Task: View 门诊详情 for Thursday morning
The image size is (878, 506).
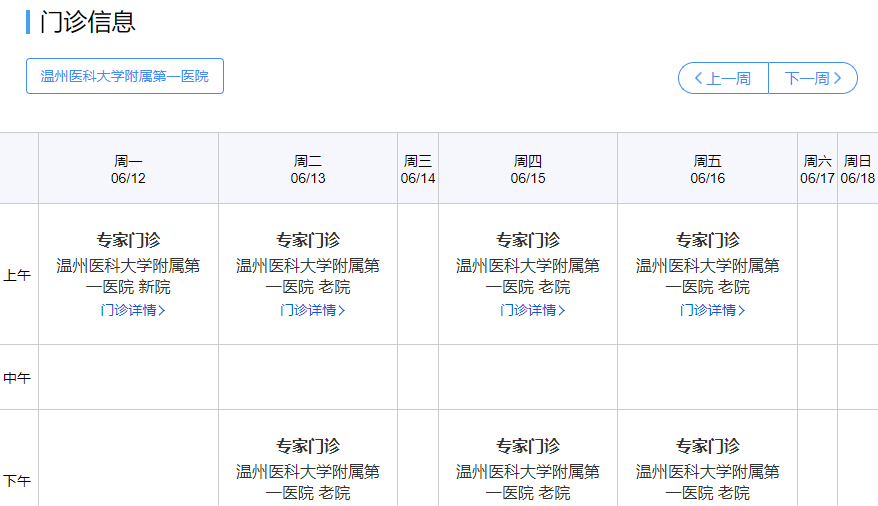Action: tap(532, 310)
